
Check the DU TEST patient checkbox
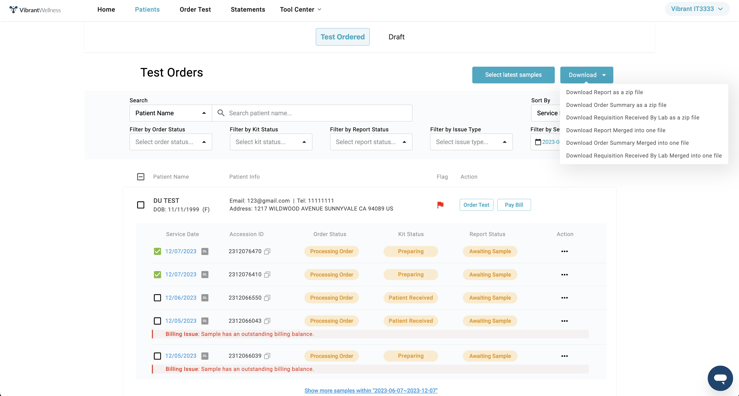tap(140, 205)
